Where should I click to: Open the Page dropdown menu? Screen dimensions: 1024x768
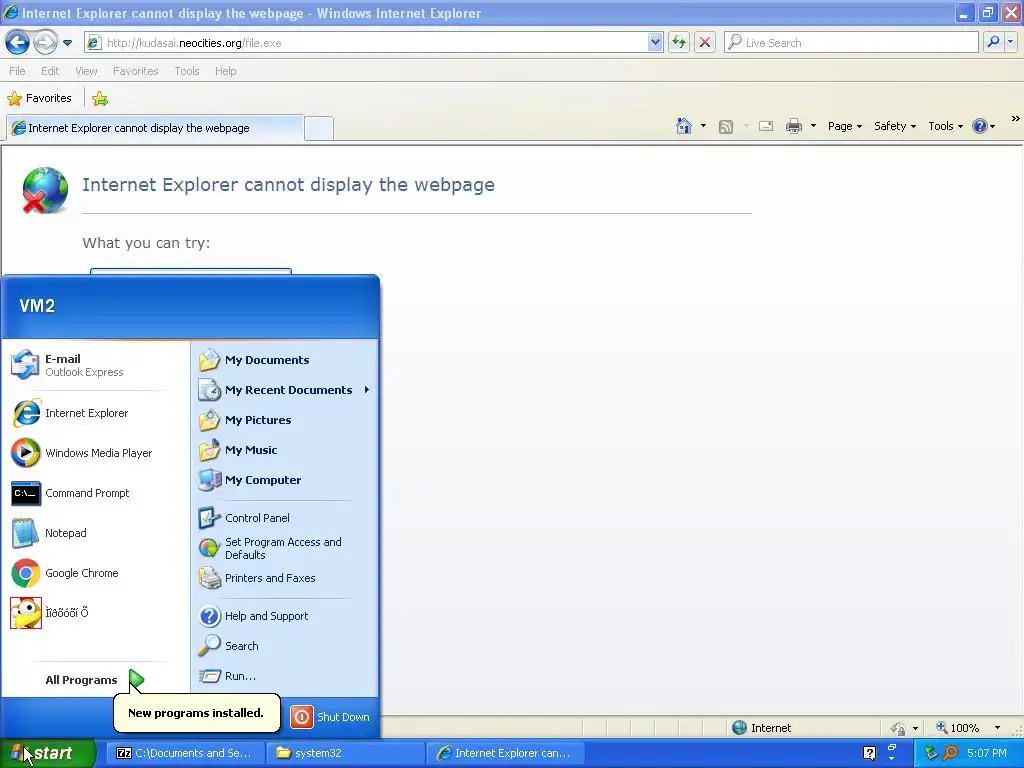click(845, 126)
